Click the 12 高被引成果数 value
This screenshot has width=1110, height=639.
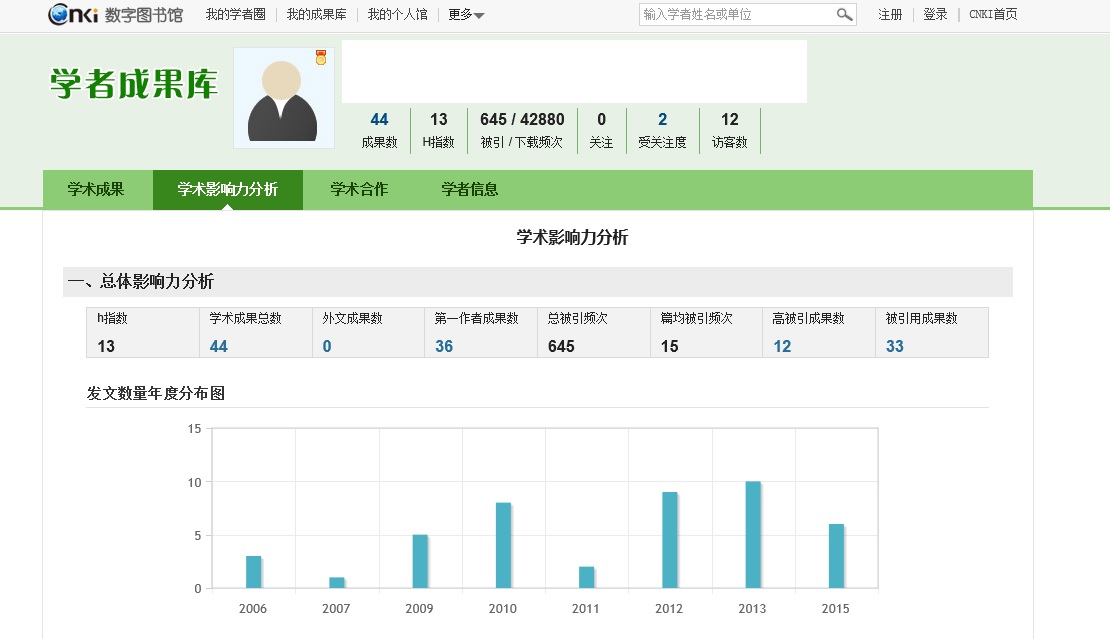(x=782, y=347)
